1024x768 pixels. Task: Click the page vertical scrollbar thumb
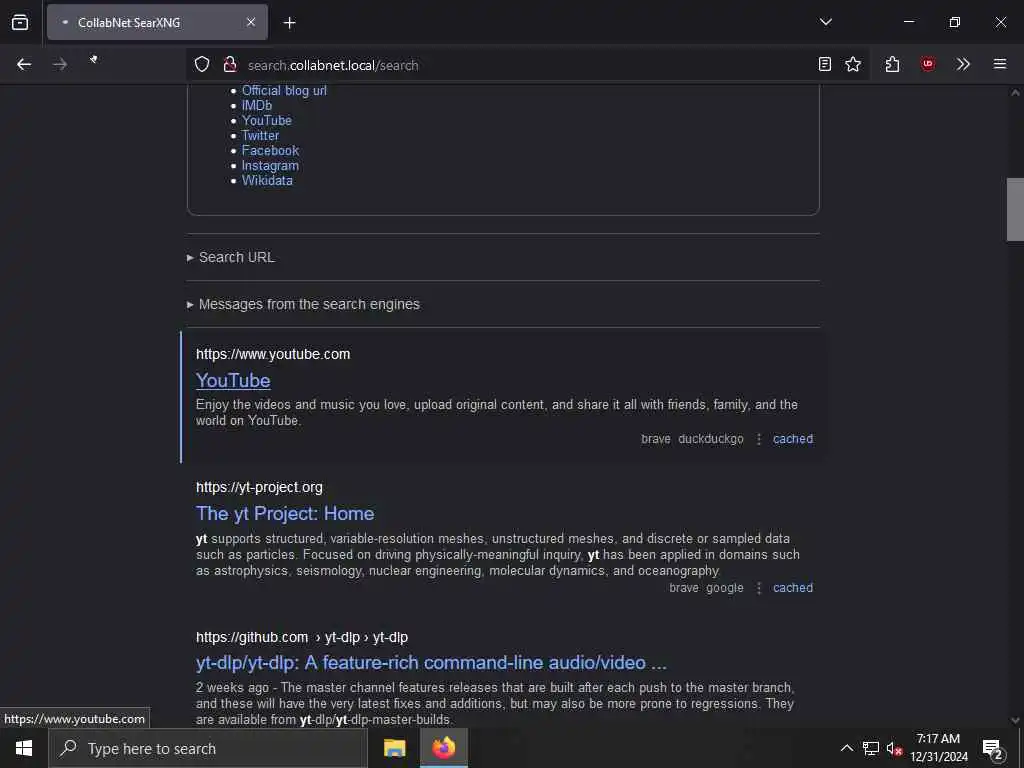pyautogui.click(x=1015, y=209)
